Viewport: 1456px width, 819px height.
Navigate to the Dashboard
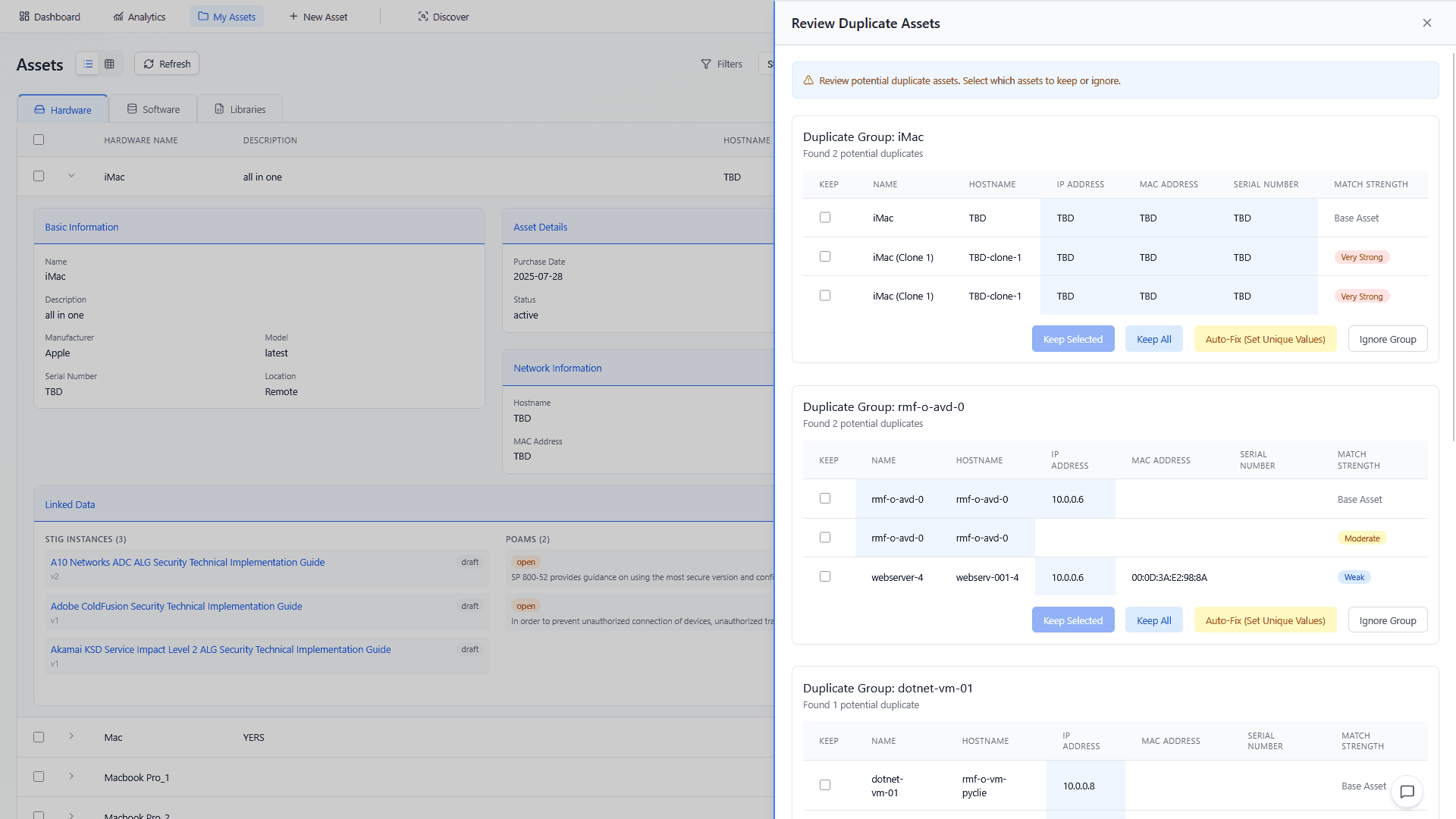pos(49,16)
